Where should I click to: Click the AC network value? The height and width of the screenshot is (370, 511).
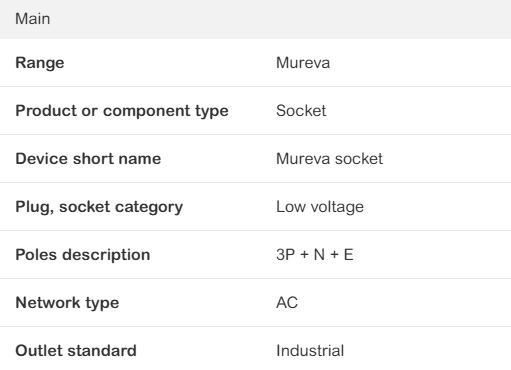287,303
